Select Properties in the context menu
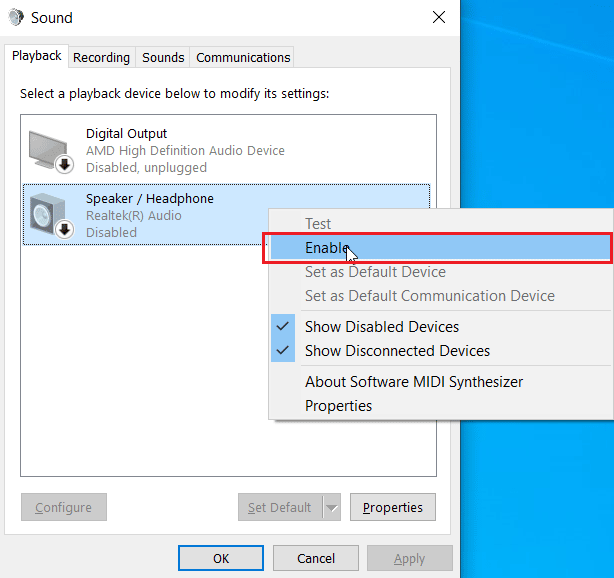The height and width of the screenshot is (578, 614). click(x=441, y=406)
